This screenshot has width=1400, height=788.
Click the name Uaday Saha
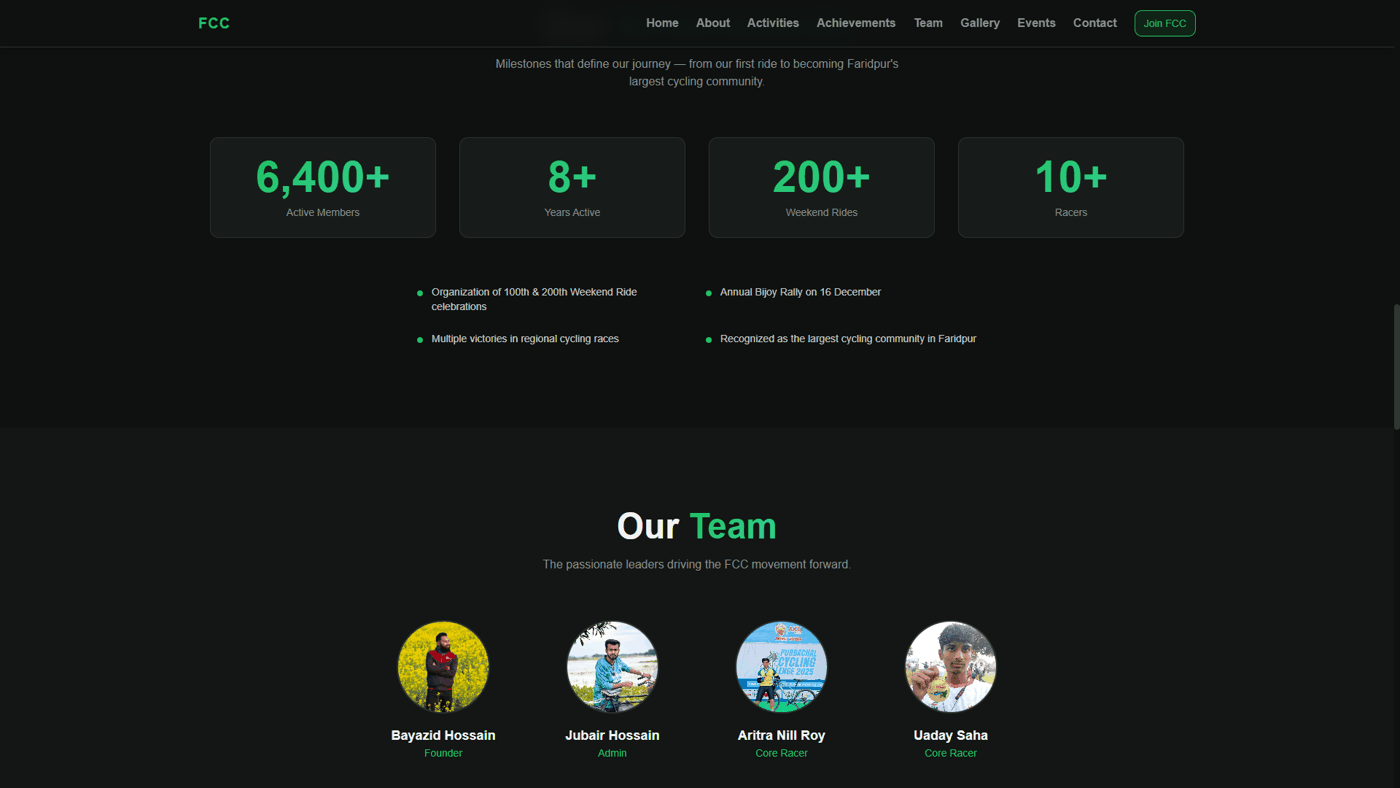pos(950,735)
